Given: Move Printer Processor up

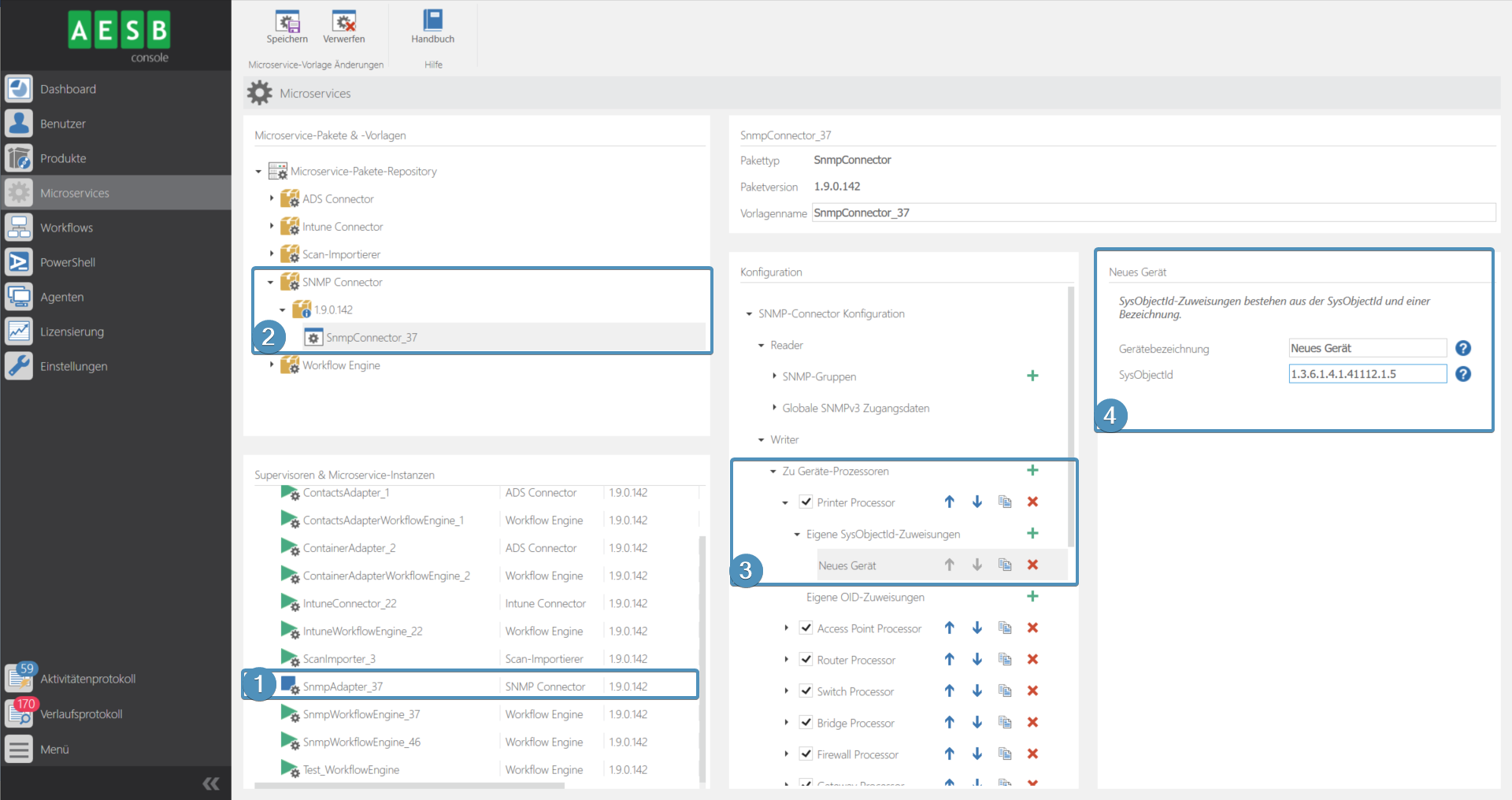Looking at the screenshot, I should (x=950, y=502).
